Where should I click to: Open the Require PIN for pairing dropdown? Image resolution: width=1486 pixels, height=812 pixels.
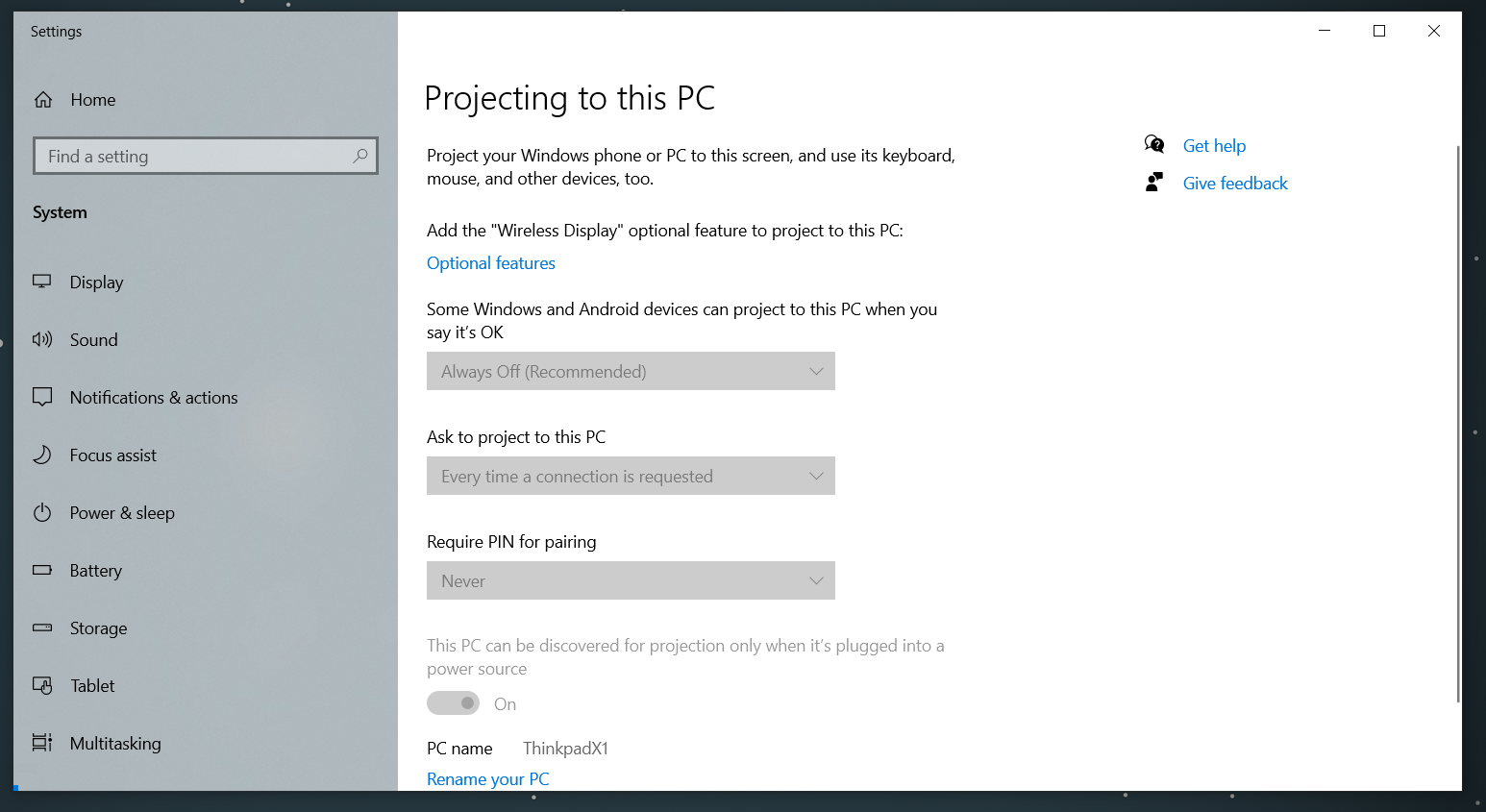[630, 580]
